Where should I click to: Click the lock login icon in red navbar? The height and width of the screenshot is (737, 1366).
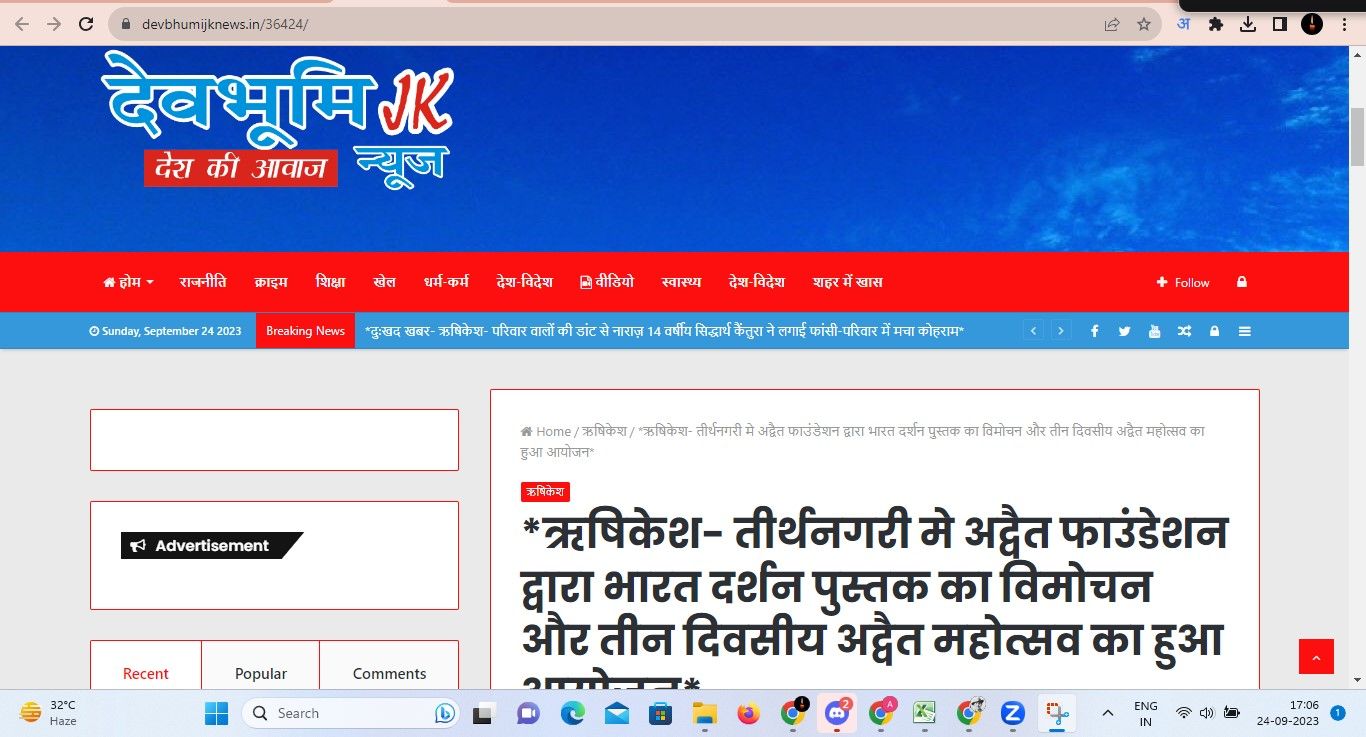pos(1241,282)
